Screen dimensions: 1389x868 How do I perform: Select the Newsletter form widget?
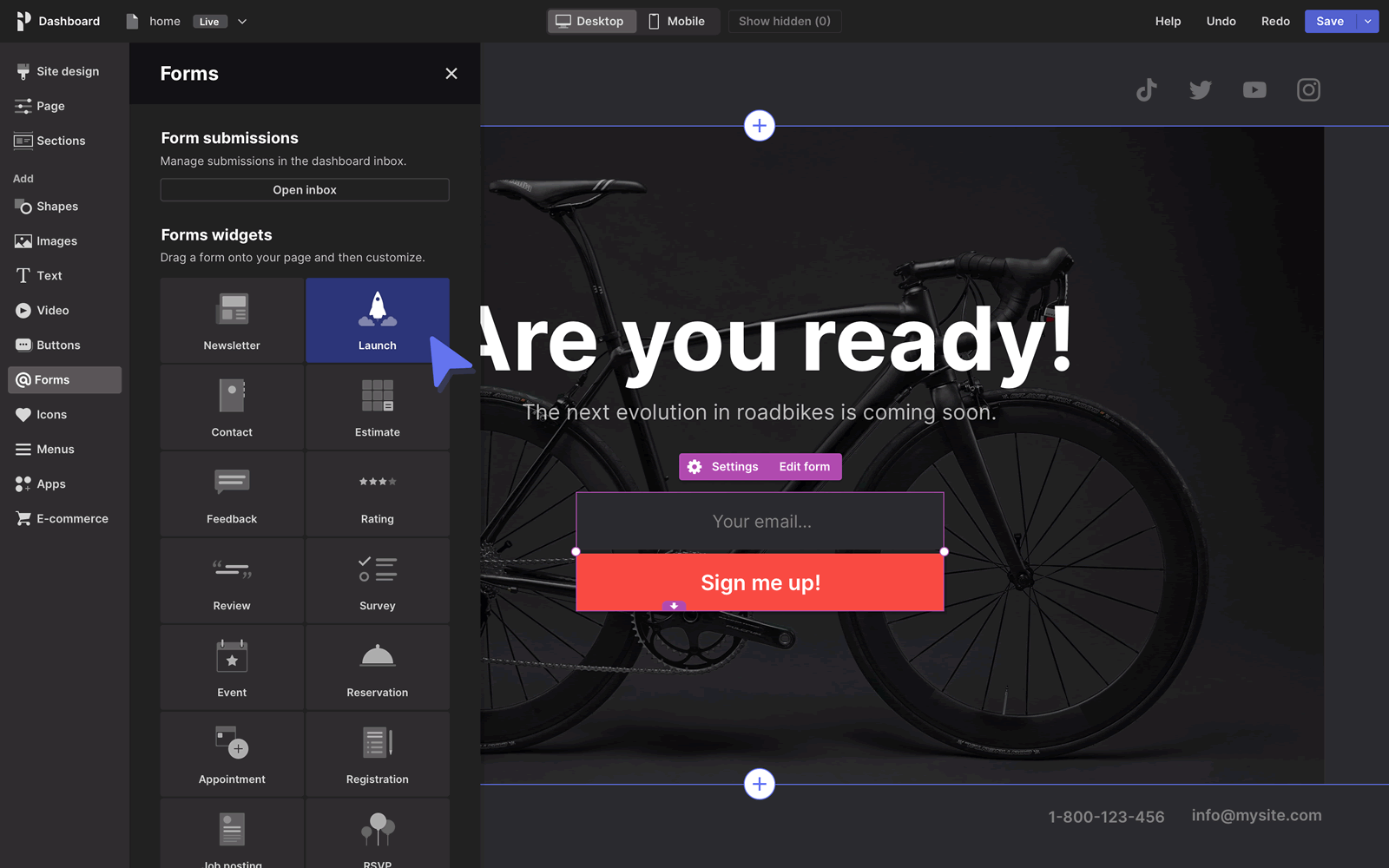[x=232, y=320]
